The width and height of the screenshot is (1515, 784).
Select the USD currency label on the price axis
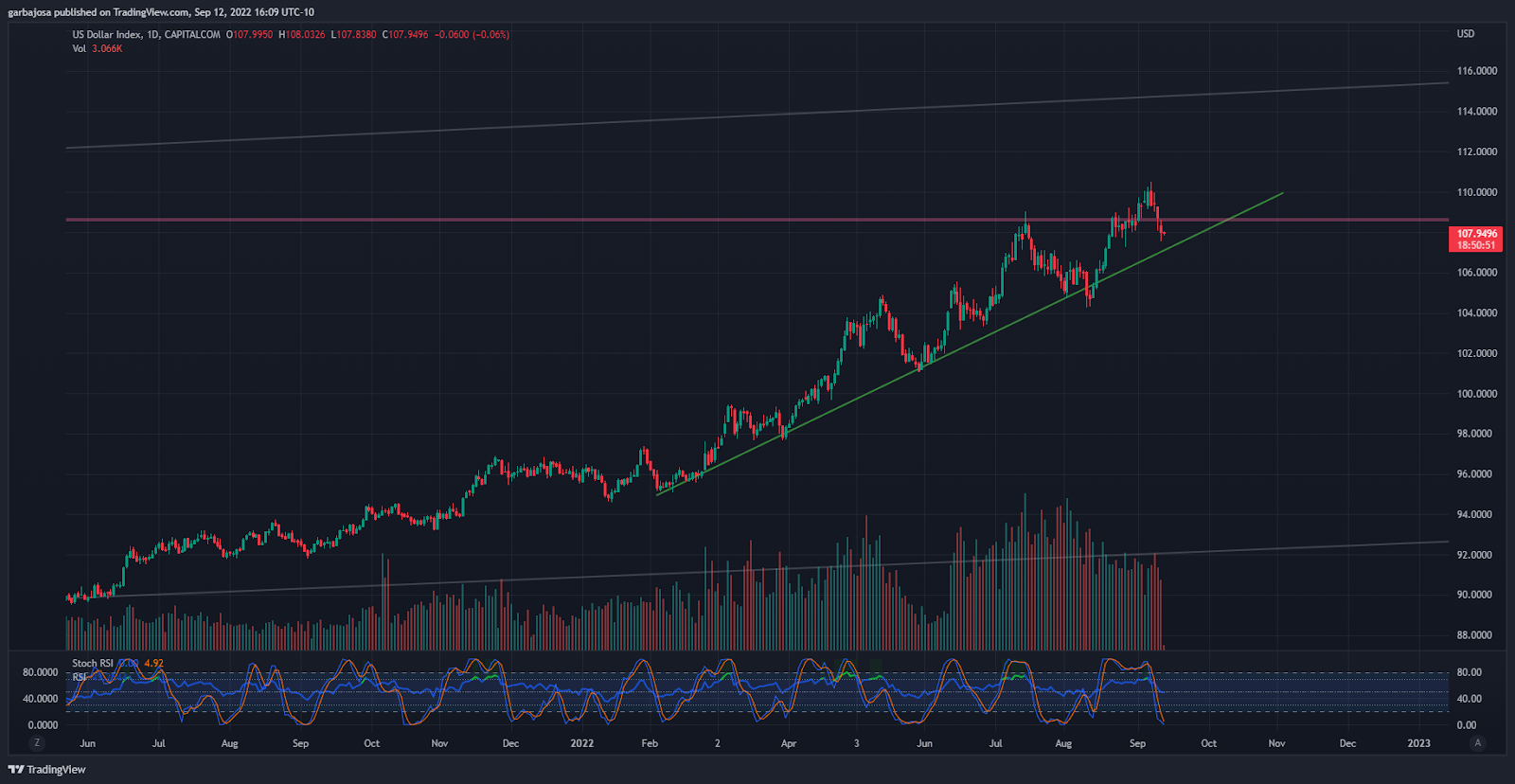[1465, 34]
